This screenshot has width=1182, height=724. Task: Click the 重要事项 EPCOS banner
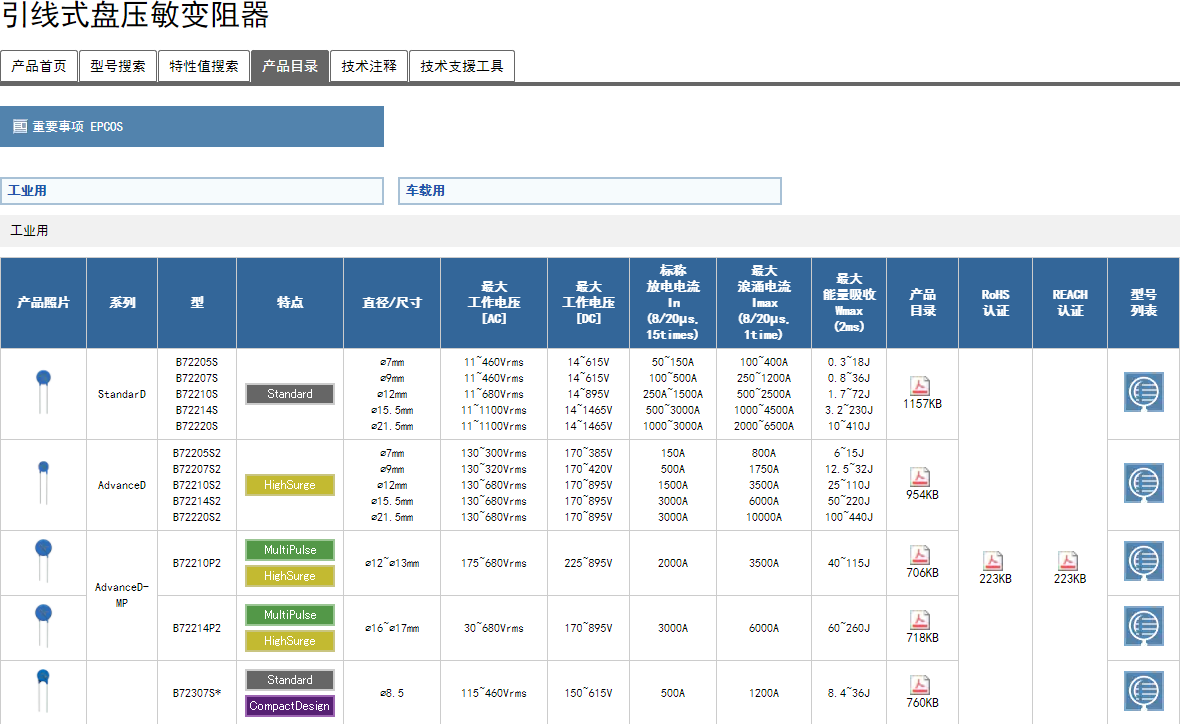click(192, 127)
